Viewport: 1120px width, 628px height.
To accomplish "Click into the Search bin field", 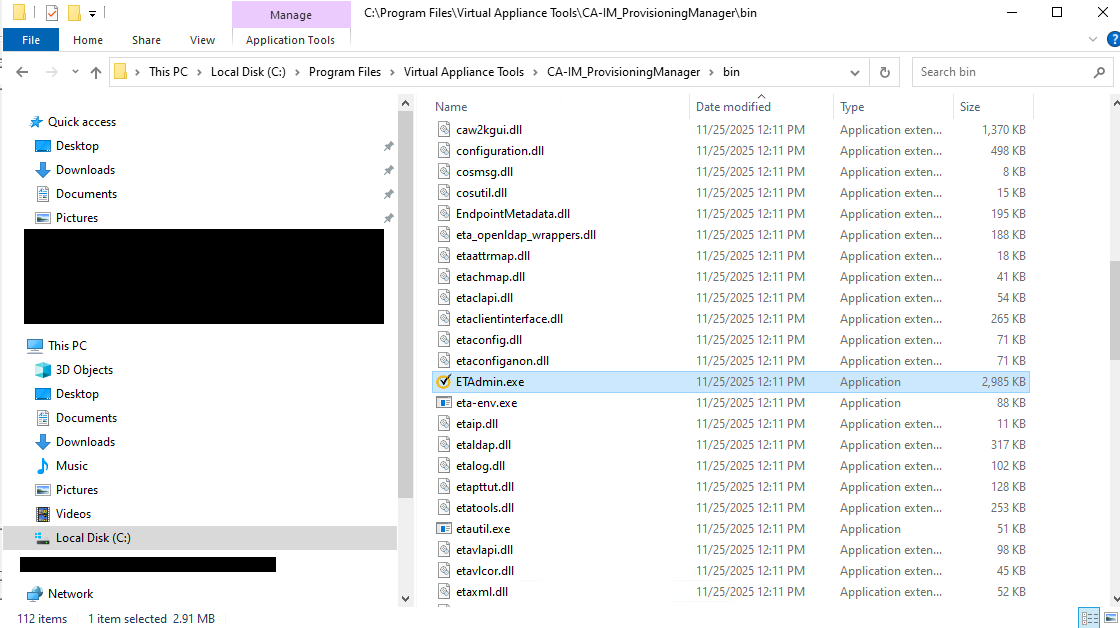I will [x=1000, y=72].
